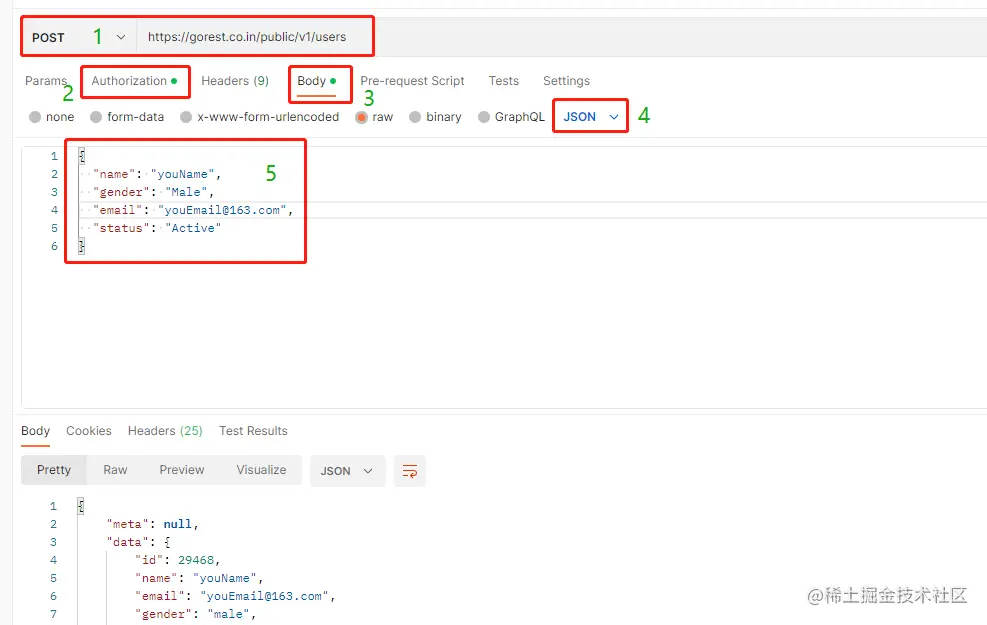Viewport: 987px width, 625px height.
Task: Open request Settings tab
Action: [567, 81]
